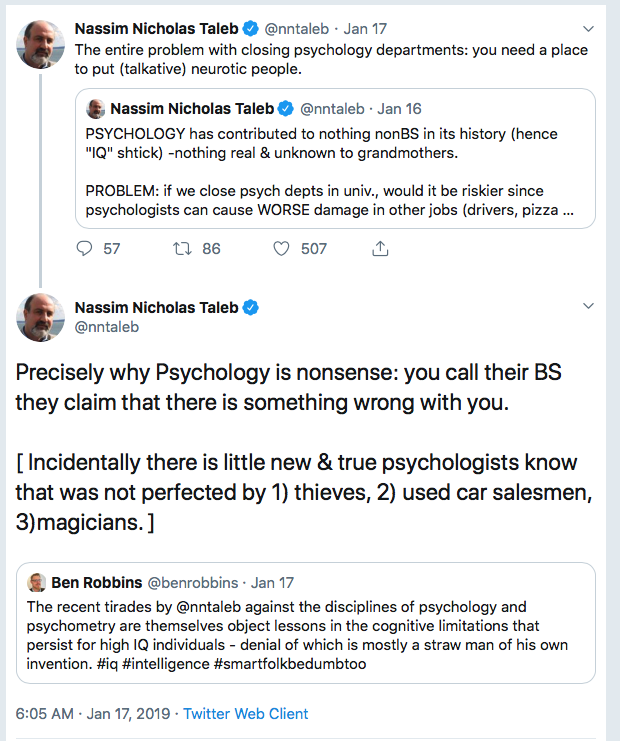Screen dimensions: 620x741
Task: Open Taleb's avatar on the main tweet
Action: point(40,318)
